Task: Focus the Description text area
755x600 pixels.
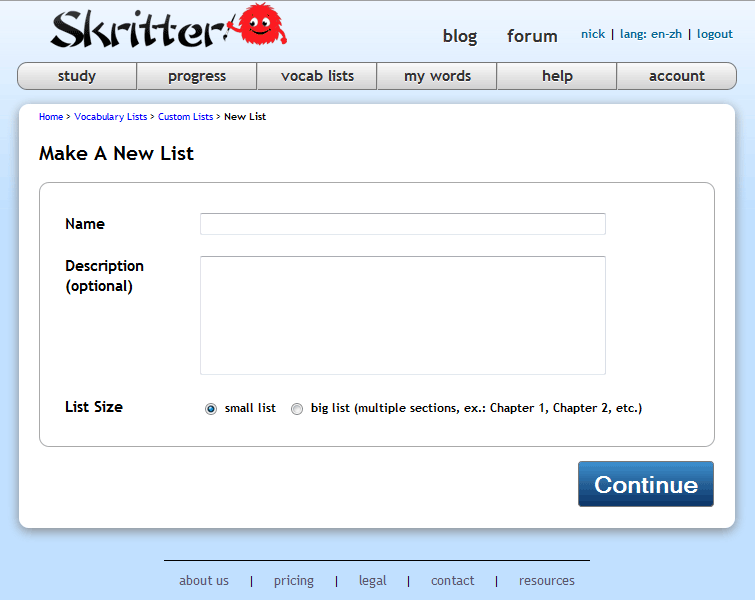Action: [402, 315]
